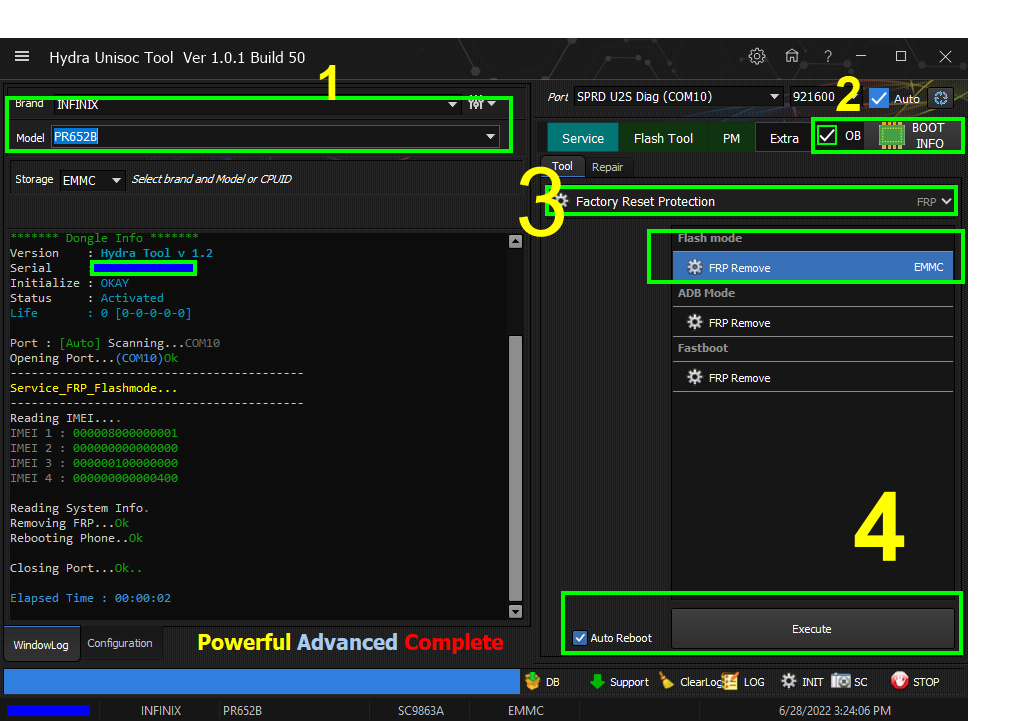Click SC9863A in status bar

tap(421, 710)
